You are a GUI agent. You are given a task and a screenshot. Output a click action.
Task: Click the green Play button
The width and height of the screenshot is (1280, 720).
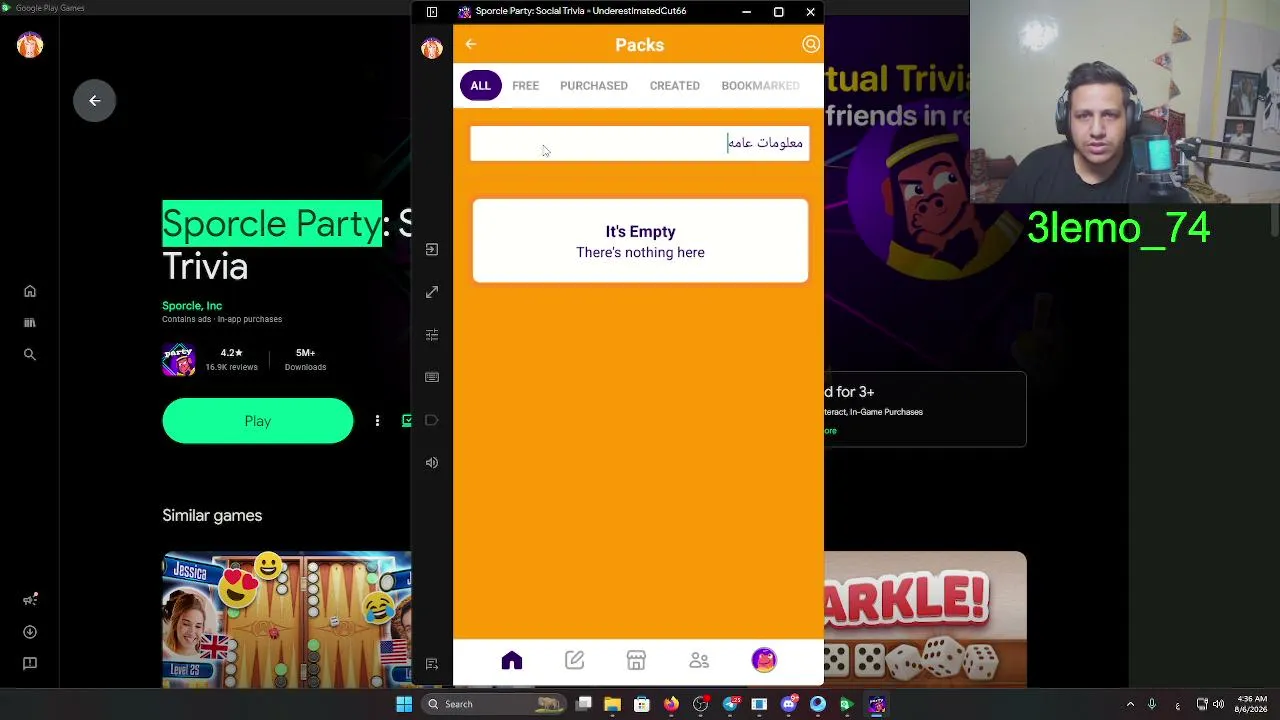pos(258,421)
